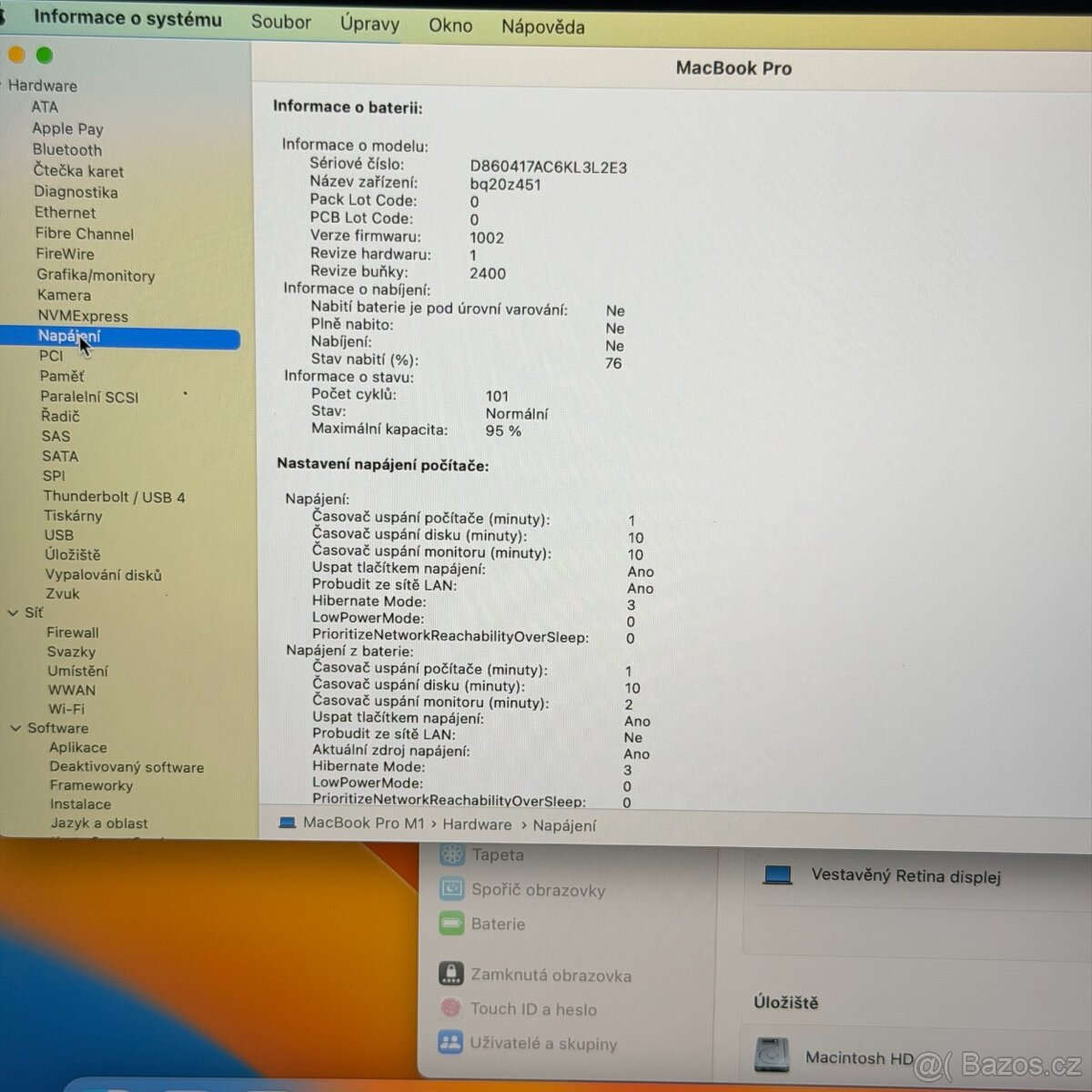
Task: Open the Úpravy menu
Action: pos(369,24)
